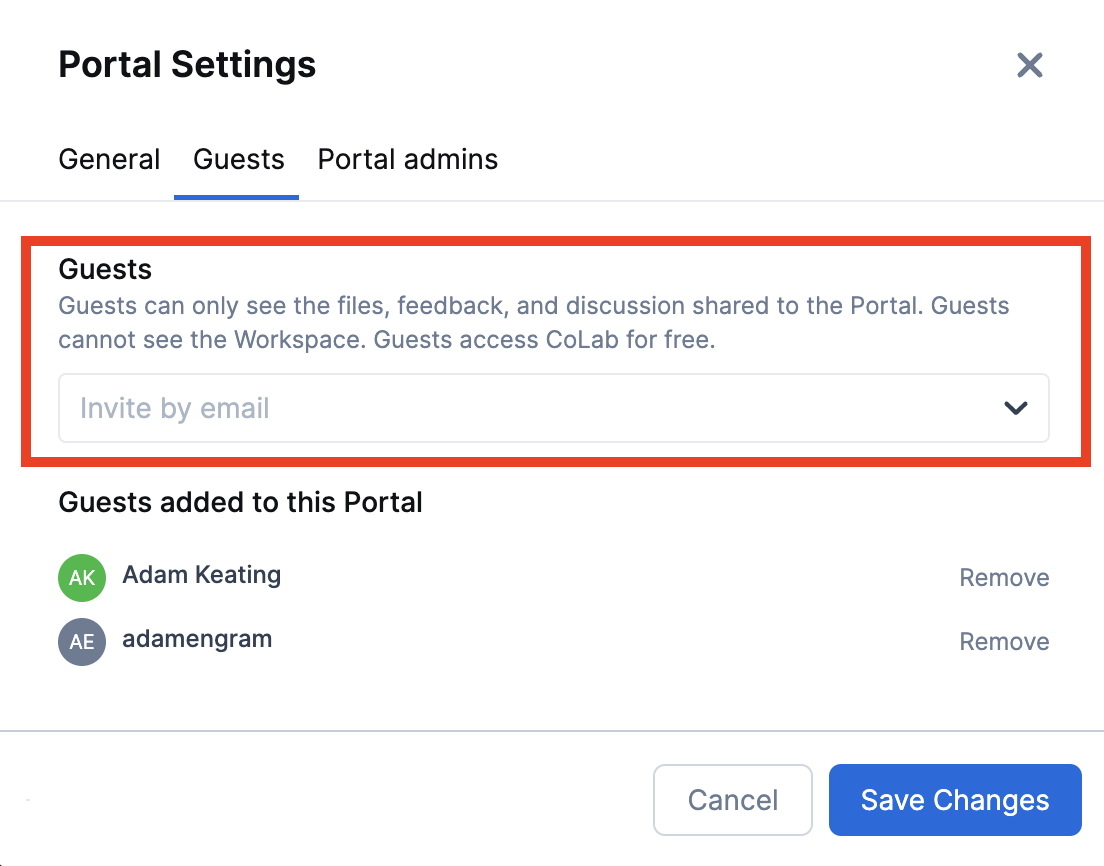Click the "Guests added to this Portal" heading
Screen dimensions: 1104x866
coord(240,501)
